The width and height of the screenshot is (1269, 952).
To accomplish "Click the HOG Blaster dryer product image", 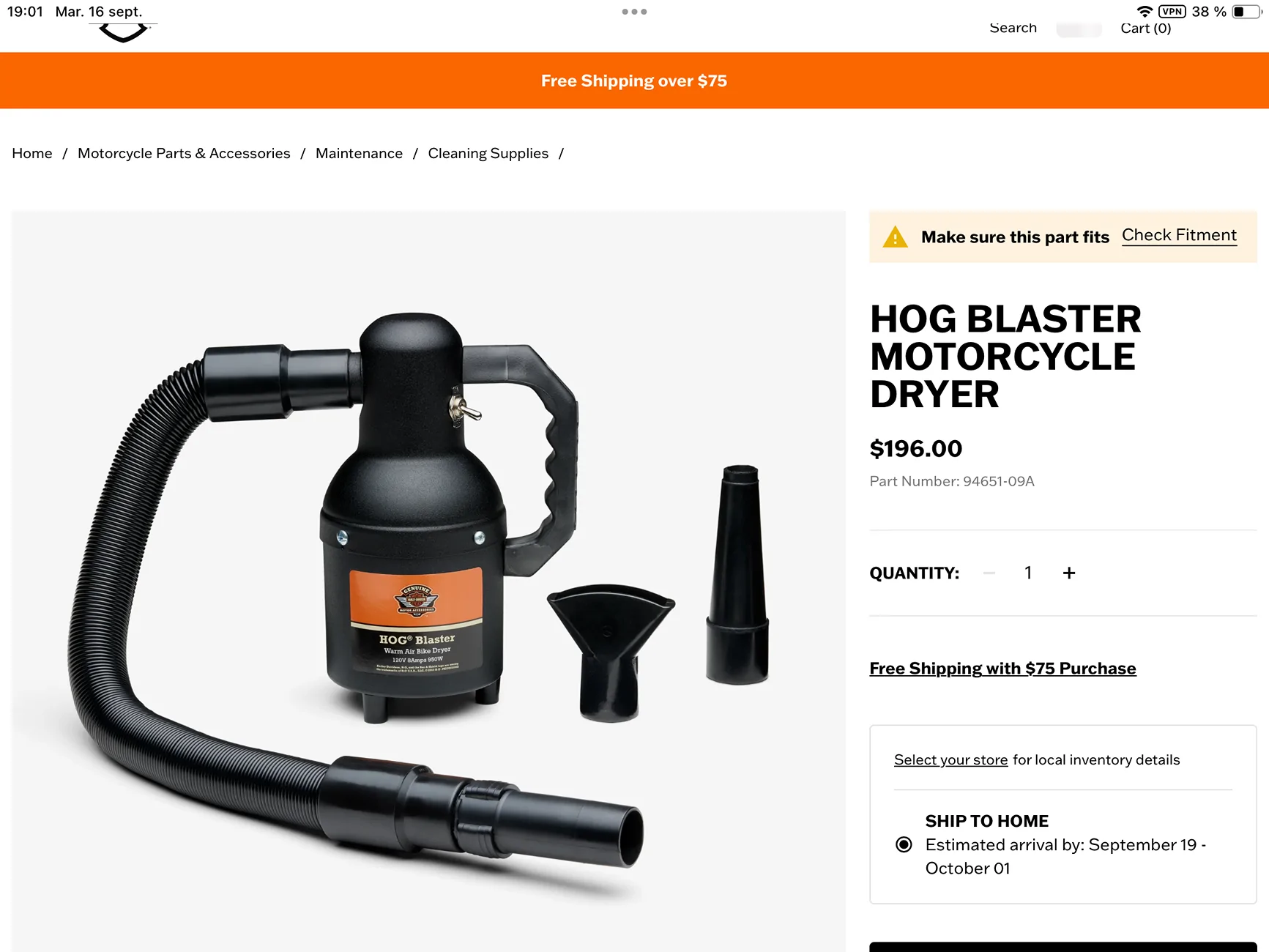I will click(x=428, y=581).
